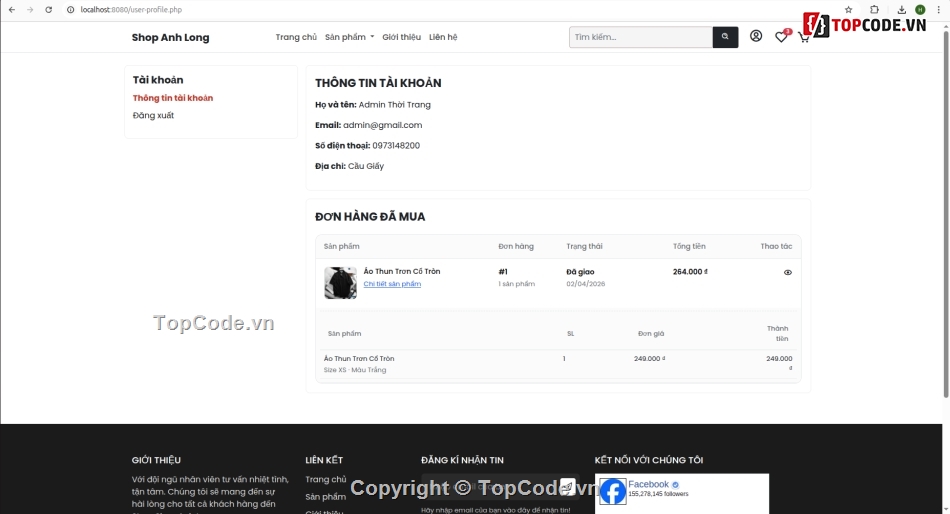The height and width of the screenshot is (514, 950).
Task: Reload the page with refresh icon
Action: [x=48, y=10]
